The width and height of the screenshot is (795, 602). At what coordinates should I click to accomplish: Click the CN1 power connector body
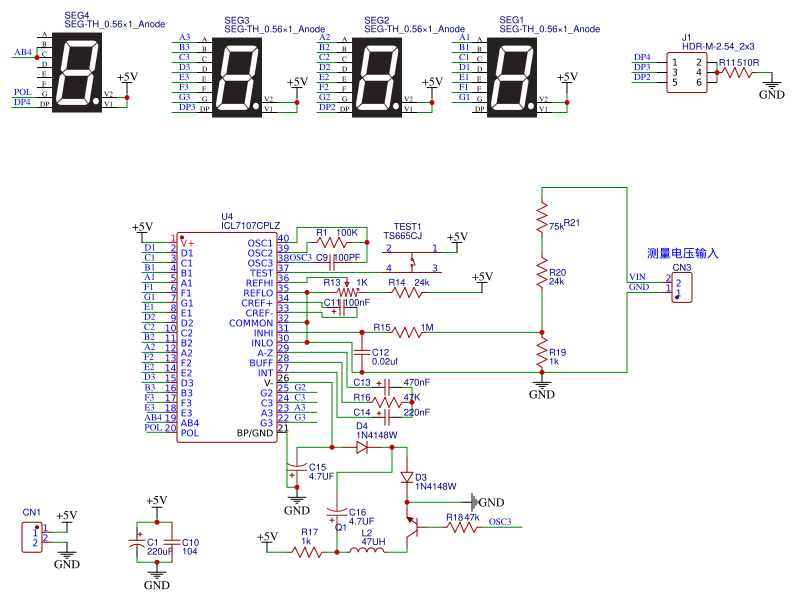[31, 538]
